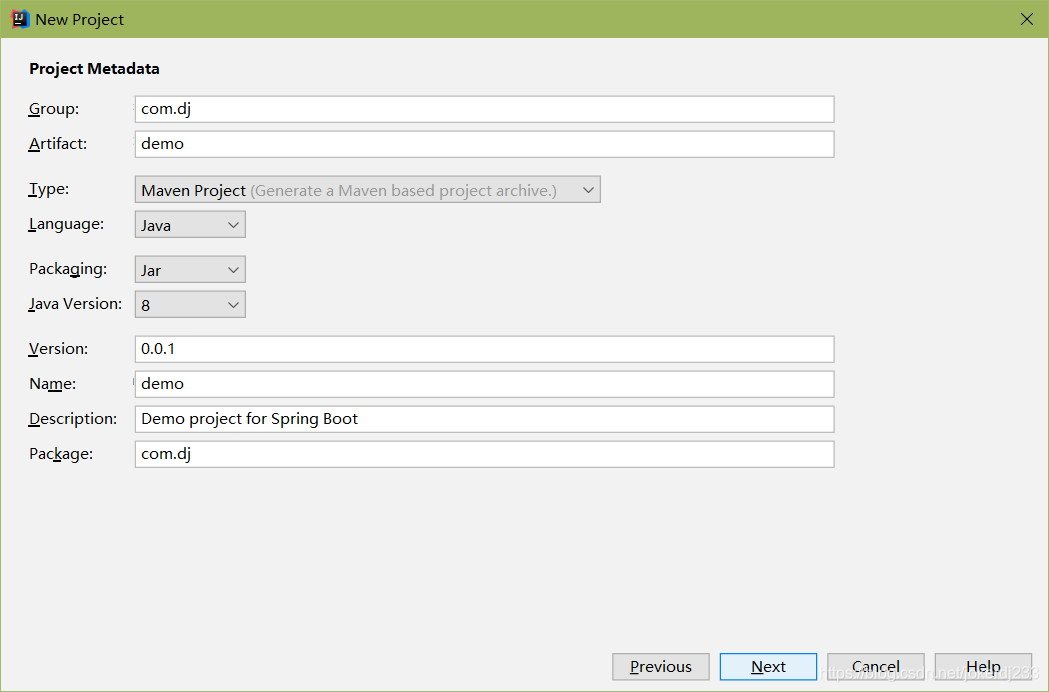Click the Type label
Screen dimensions: 1049x692
[48, 189]
